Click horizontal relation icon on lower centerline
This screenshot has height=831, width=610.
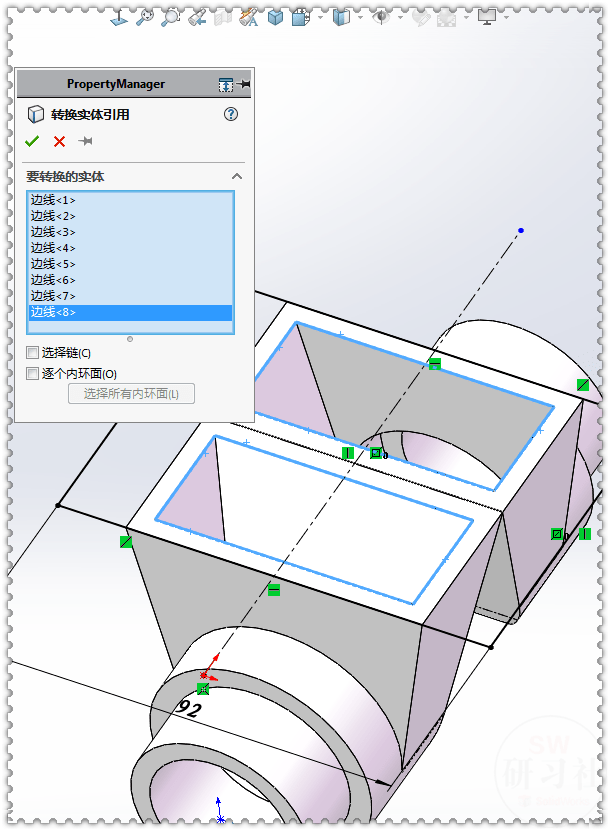tap(273, 590)
